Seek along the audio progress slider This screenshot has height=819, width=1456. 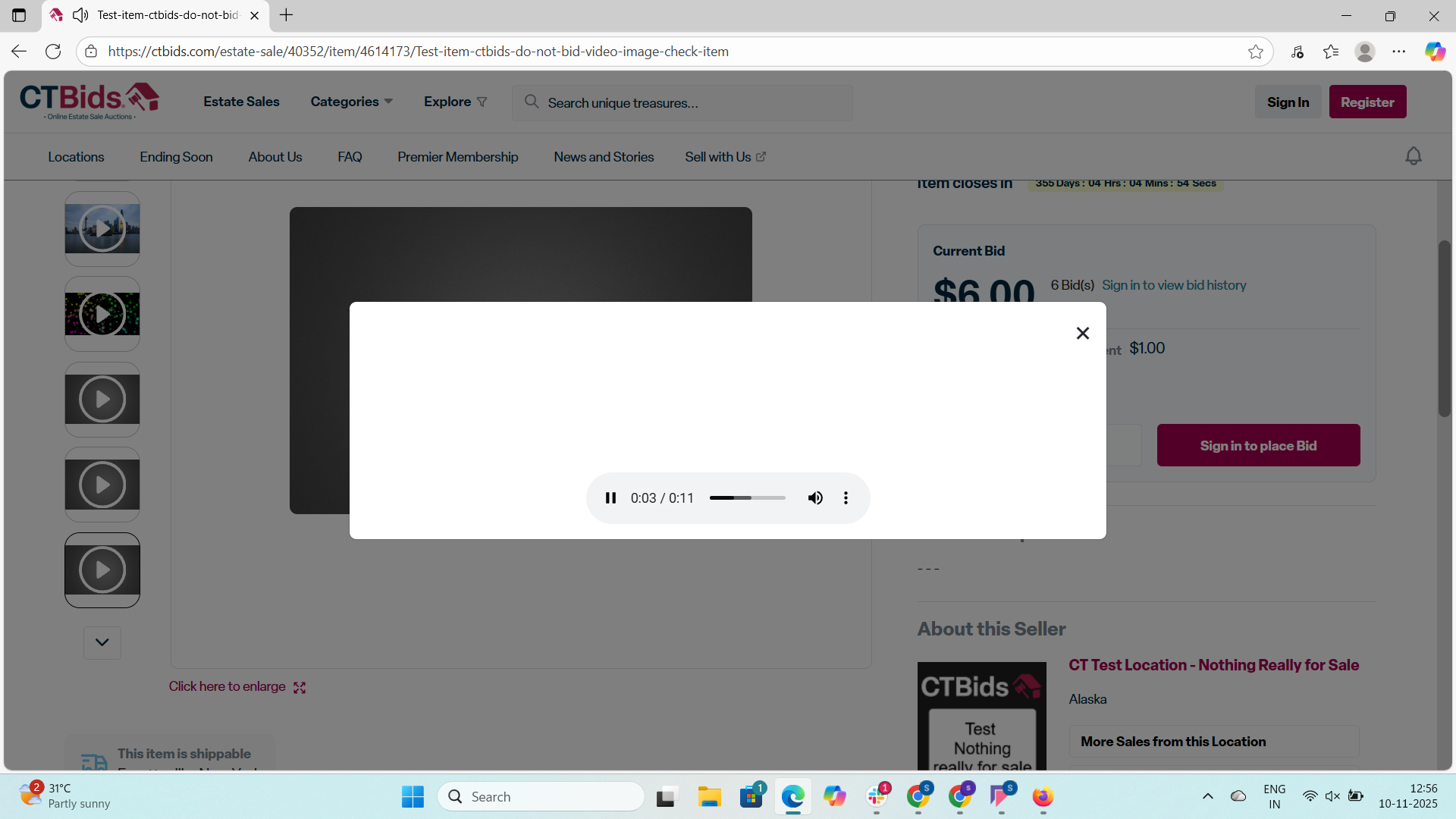point(747,498)
